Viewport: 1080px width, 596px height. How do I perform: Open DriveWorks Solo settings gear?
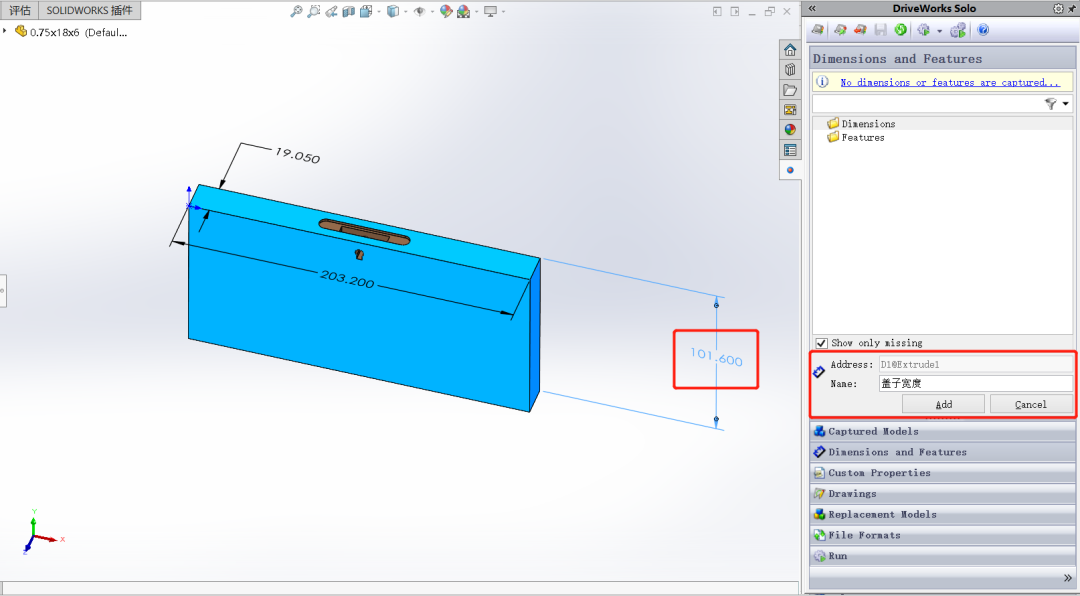coord(1059,8)
